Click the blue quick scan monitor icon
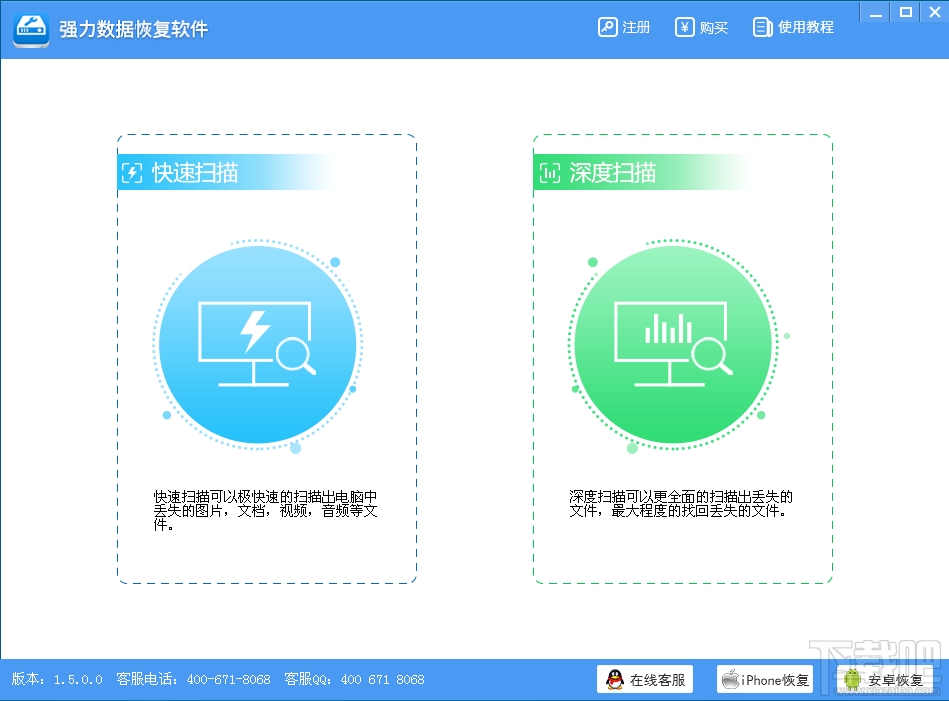Screen dimensions: 949x701 (x=258, y=344)
